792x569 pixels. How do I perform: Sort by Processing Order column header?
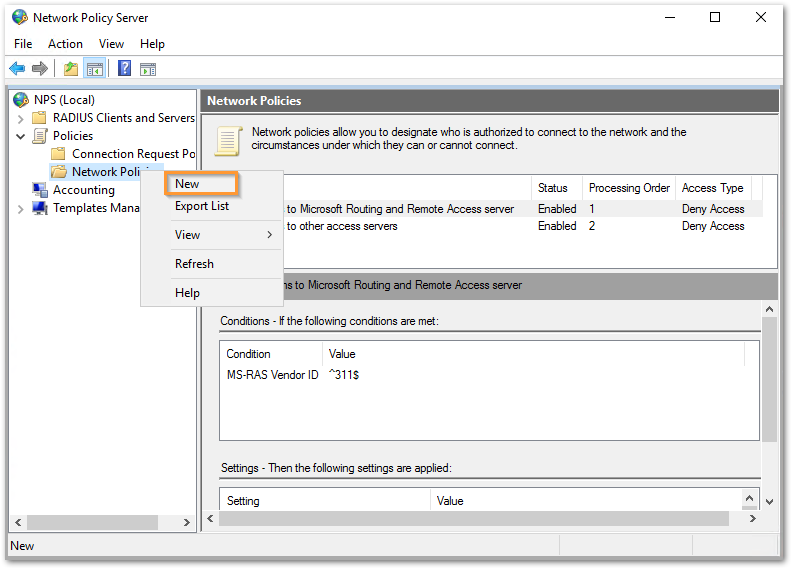628,188
